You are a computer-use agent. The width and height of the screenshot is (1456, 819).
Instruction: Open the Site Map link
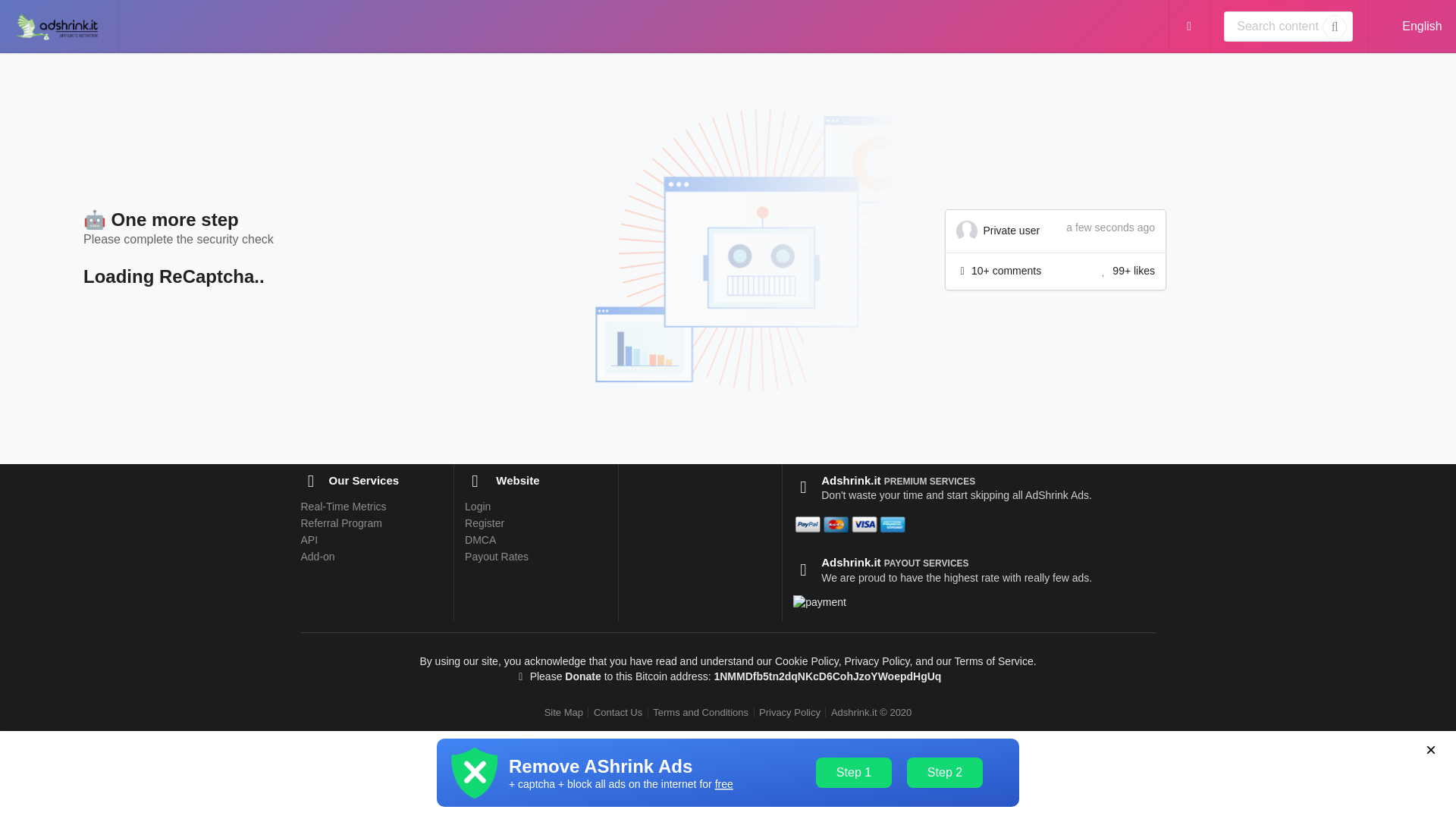563,713
